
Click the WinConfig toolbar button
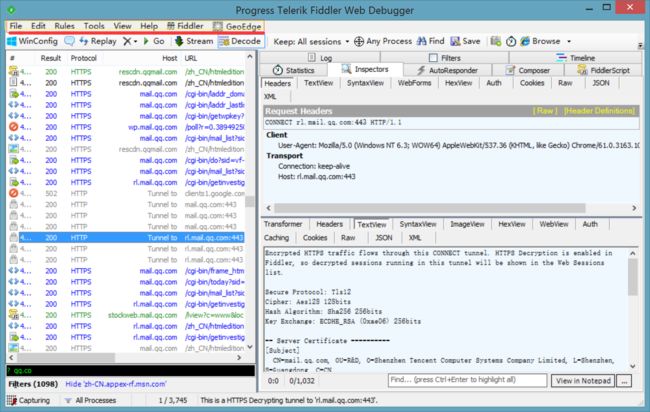[32, 41]
